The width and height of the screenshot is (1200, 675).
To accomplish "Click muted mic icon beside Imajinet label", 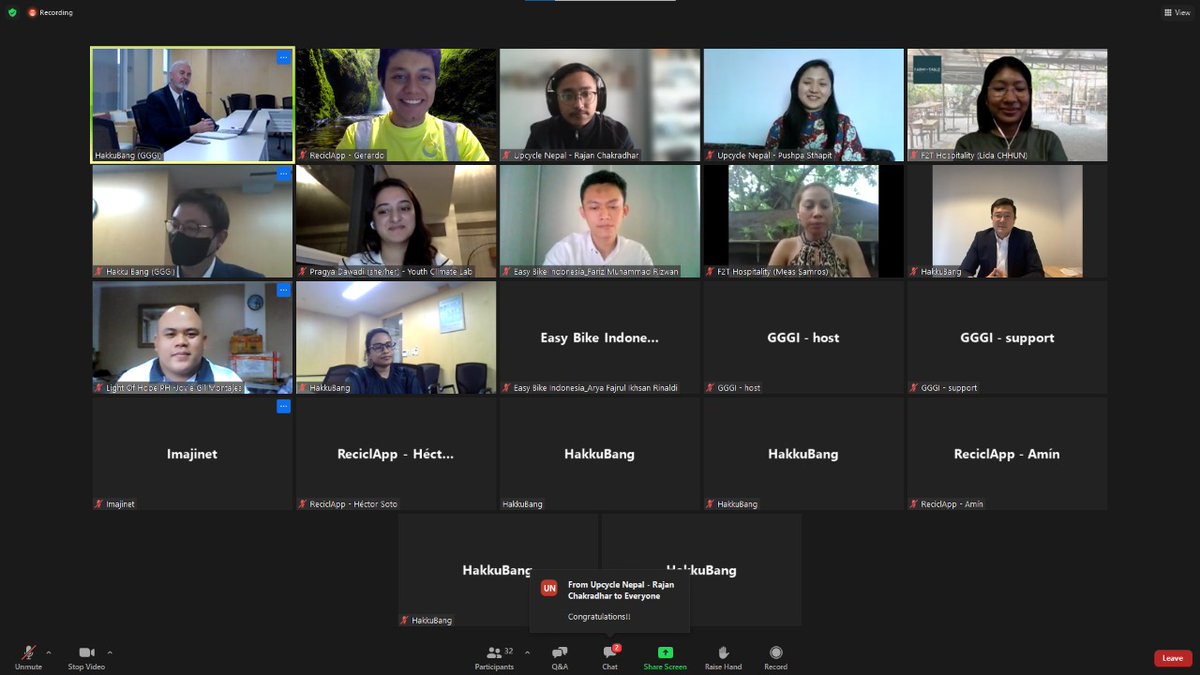I will coord(99,504).
